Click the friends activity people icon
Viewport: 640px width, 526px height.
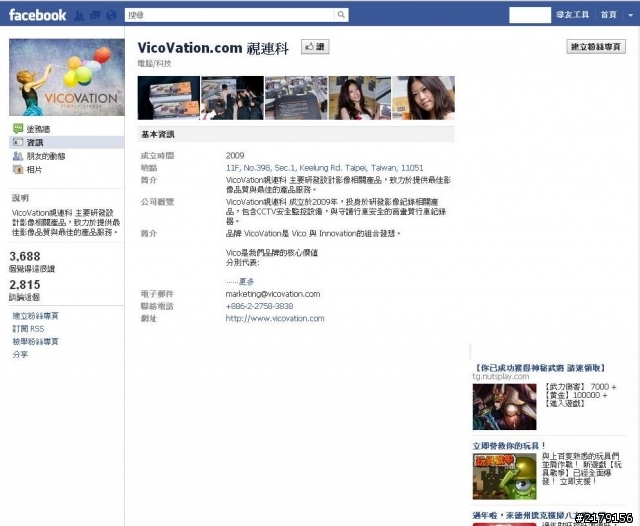pos(18,156)
